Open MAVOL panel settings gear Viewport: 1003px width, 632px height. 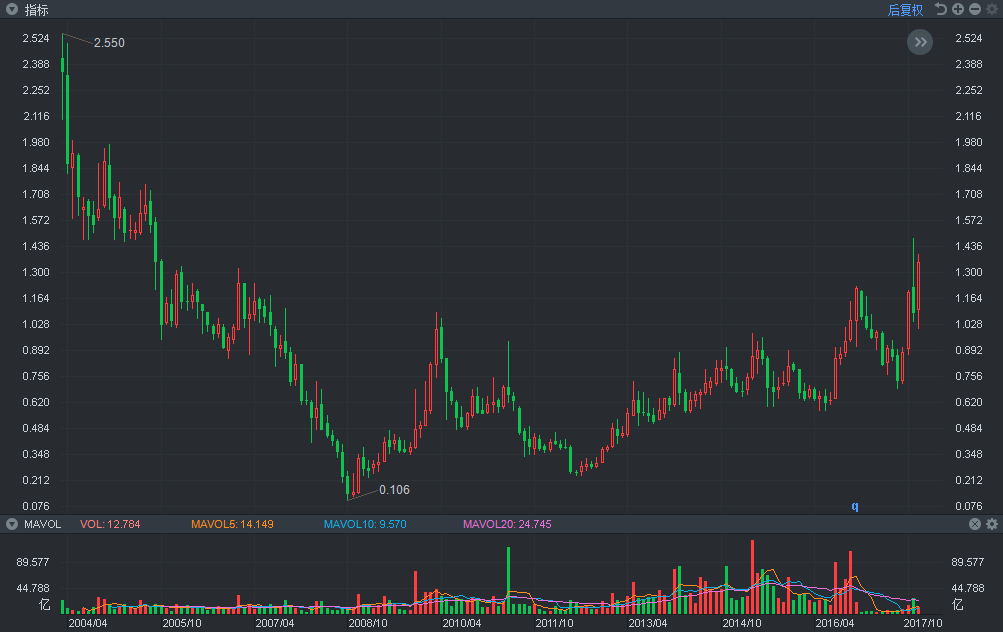992,524
